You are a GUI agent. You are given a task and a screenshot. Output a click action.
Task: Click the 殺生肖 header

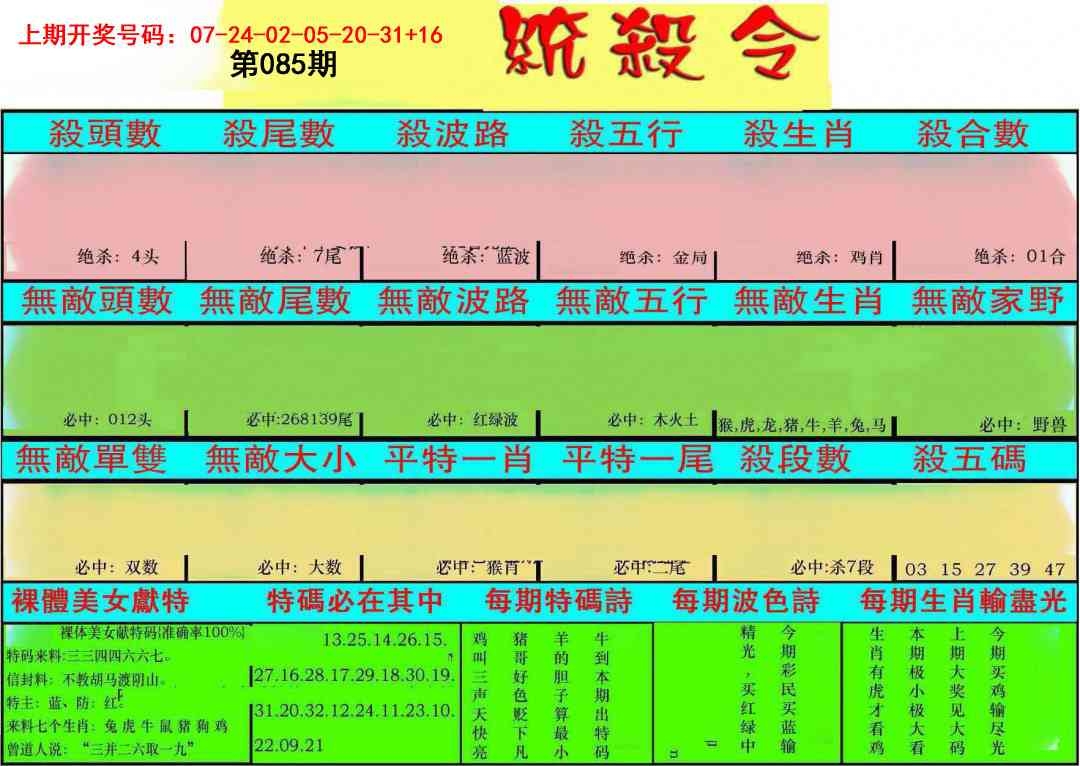(x=799, y=133)
